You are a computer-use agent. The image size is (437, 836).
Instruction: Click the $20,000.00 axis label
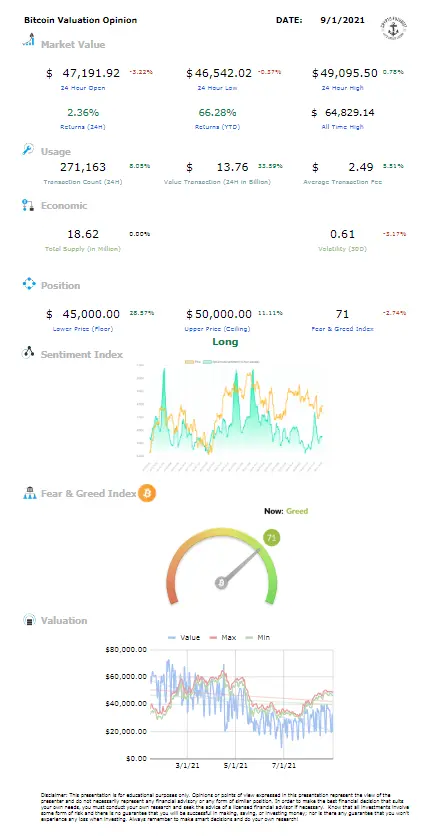[x=126, y=731]
